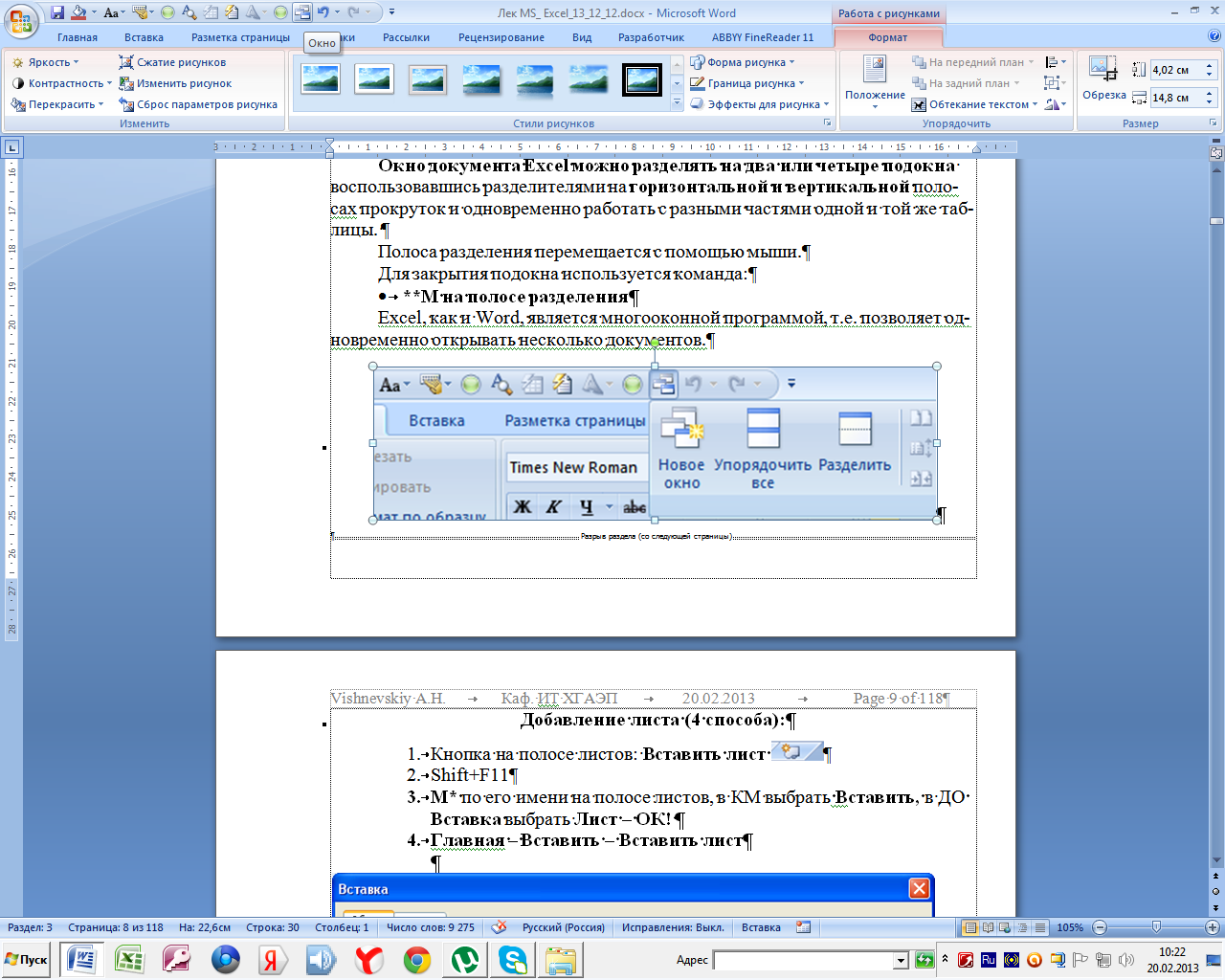Viewport: 1225px width, 980px height.
Task: Open the Brightness (Яркость) dropdown
Action: [46, 62]
